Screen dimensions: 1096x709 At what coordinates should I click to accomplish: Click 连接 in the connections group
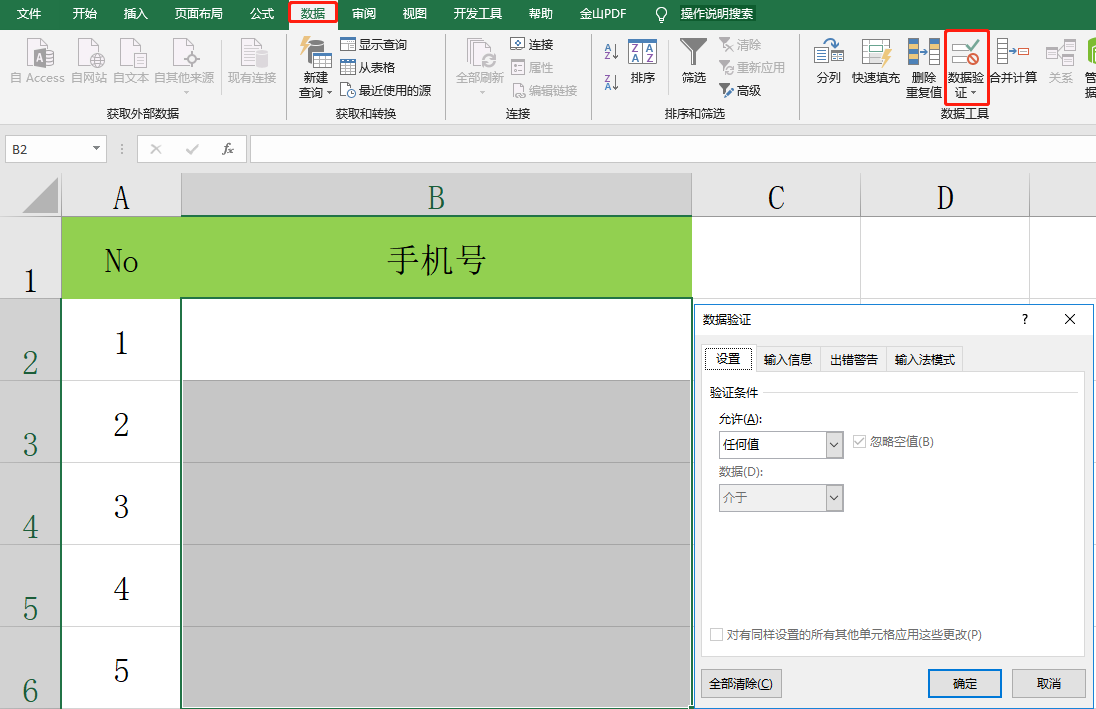click(x=532, y=44)
